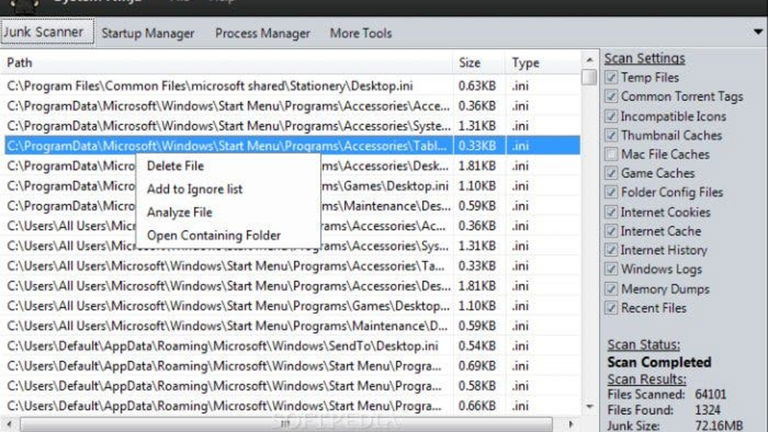Screen dimensions: 768x432
Task: Select All Users Accessories\Ta... row
Action: (x=292, y=266)
